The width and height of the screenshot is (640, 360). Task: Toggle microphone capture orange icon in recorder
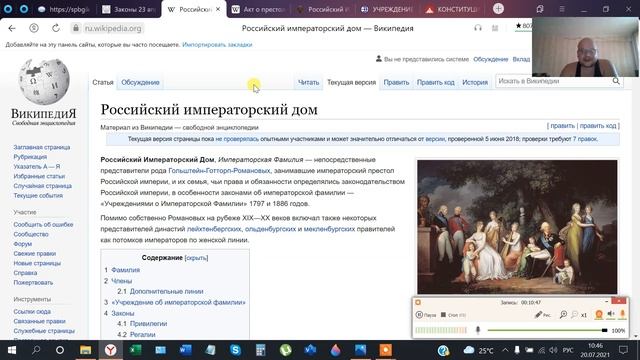click(x=623, y=314)
